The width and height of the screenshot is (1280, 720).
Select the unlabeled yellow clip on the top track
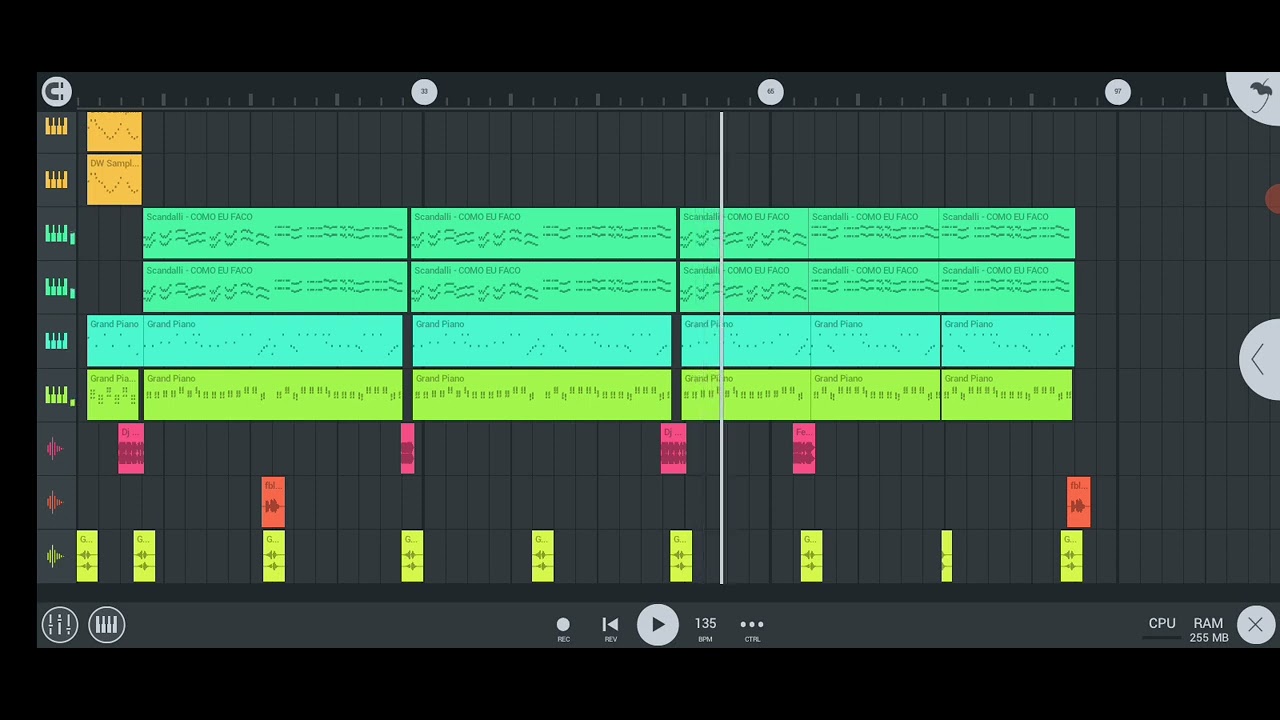[114, 132]
